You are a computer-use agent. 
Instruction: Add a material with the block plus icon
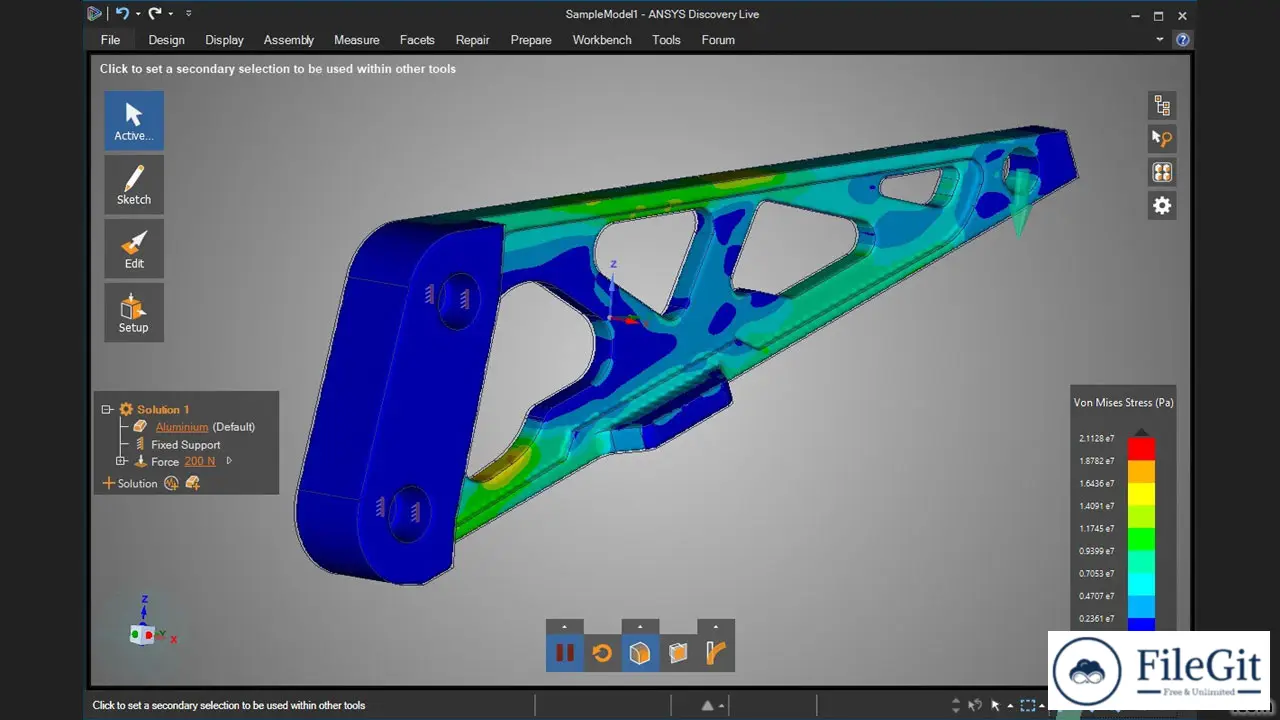point(193,483)
